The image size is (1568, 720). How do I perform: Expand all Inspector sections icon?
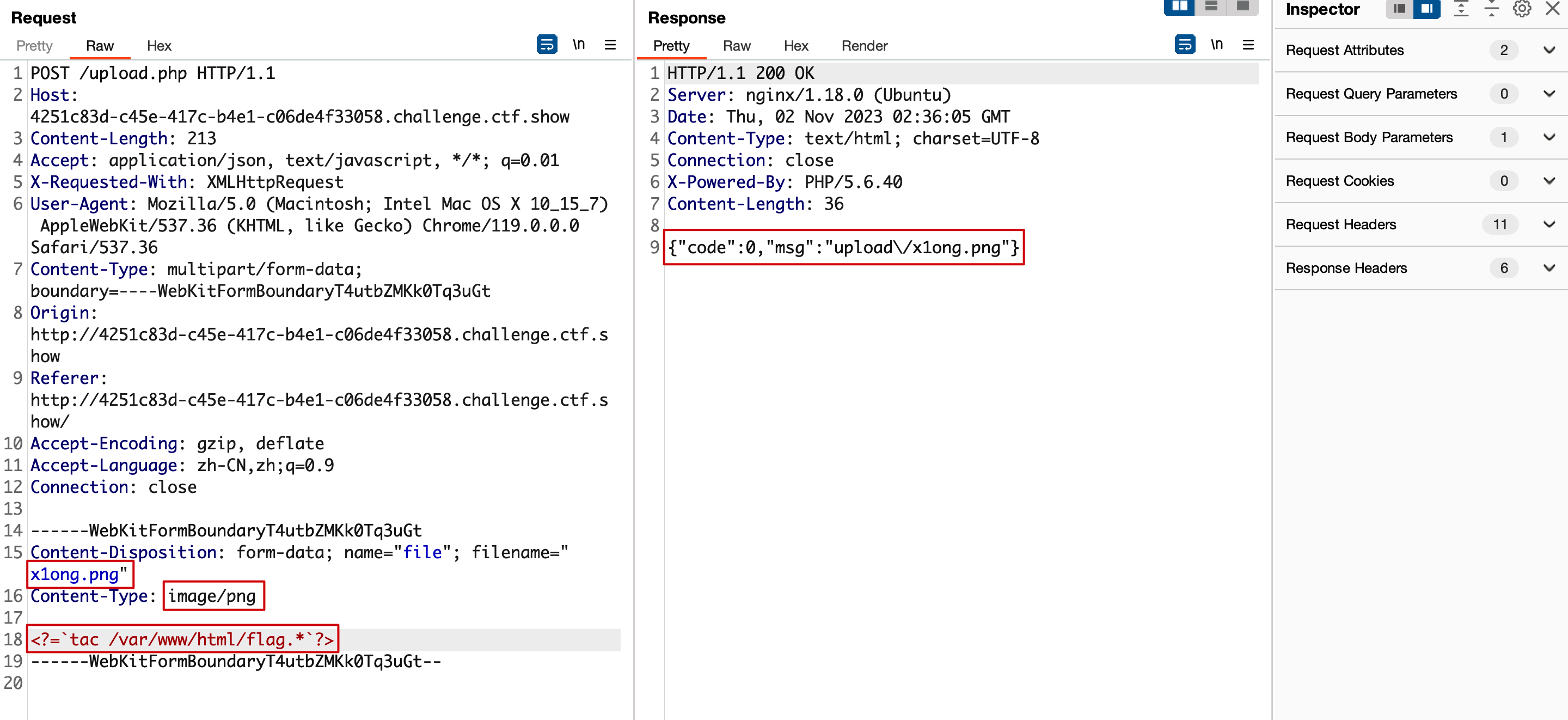coord(1461,9)
